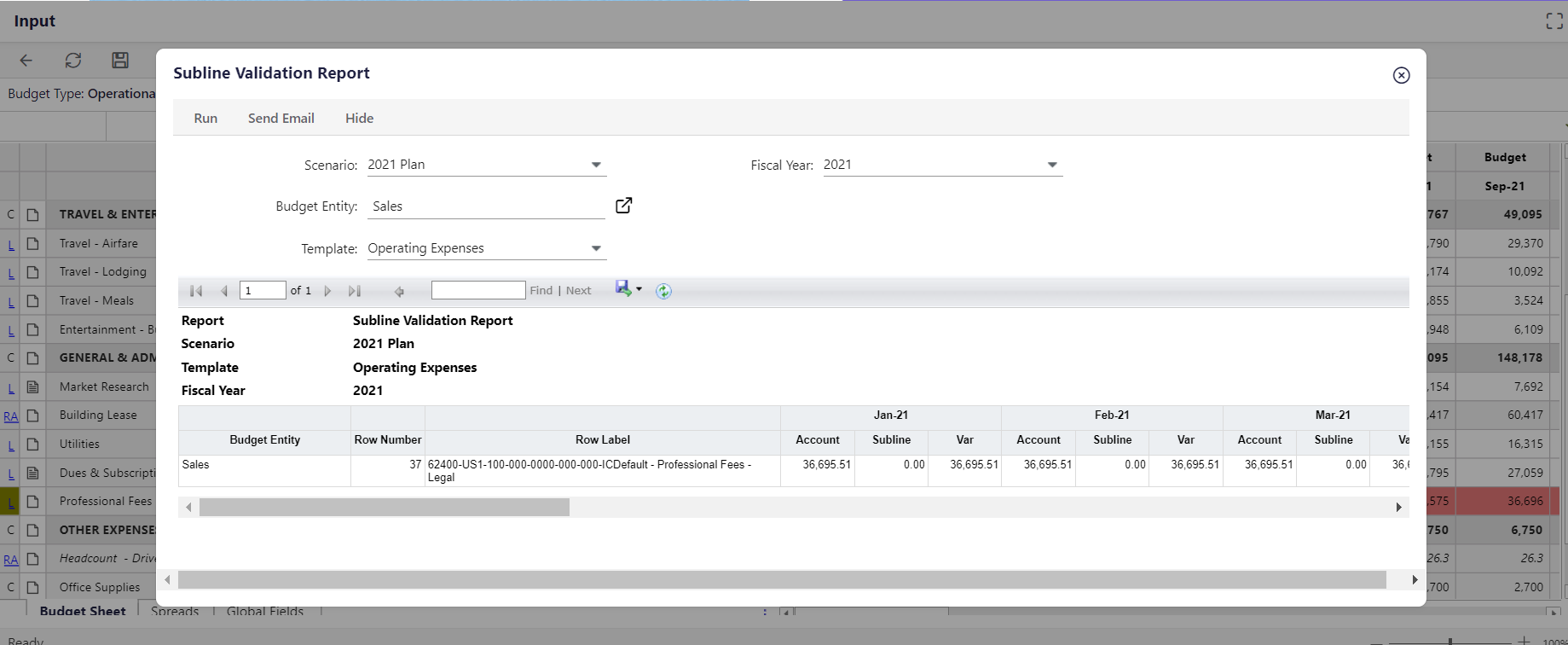The width and height of the screenshot is (1568, 645).
Task: Click the Travel - Meals row document icon
Action: 32,300
